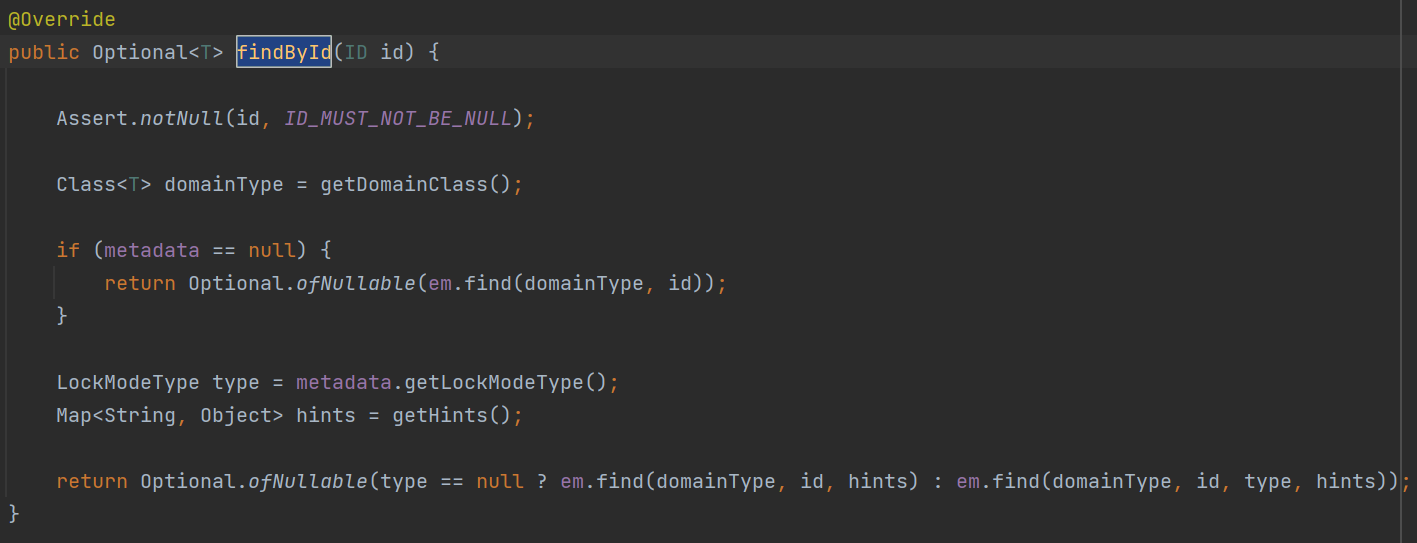
Task: Click String generic argument of Map
Action: pyautogui.click(x=140, y=415)
